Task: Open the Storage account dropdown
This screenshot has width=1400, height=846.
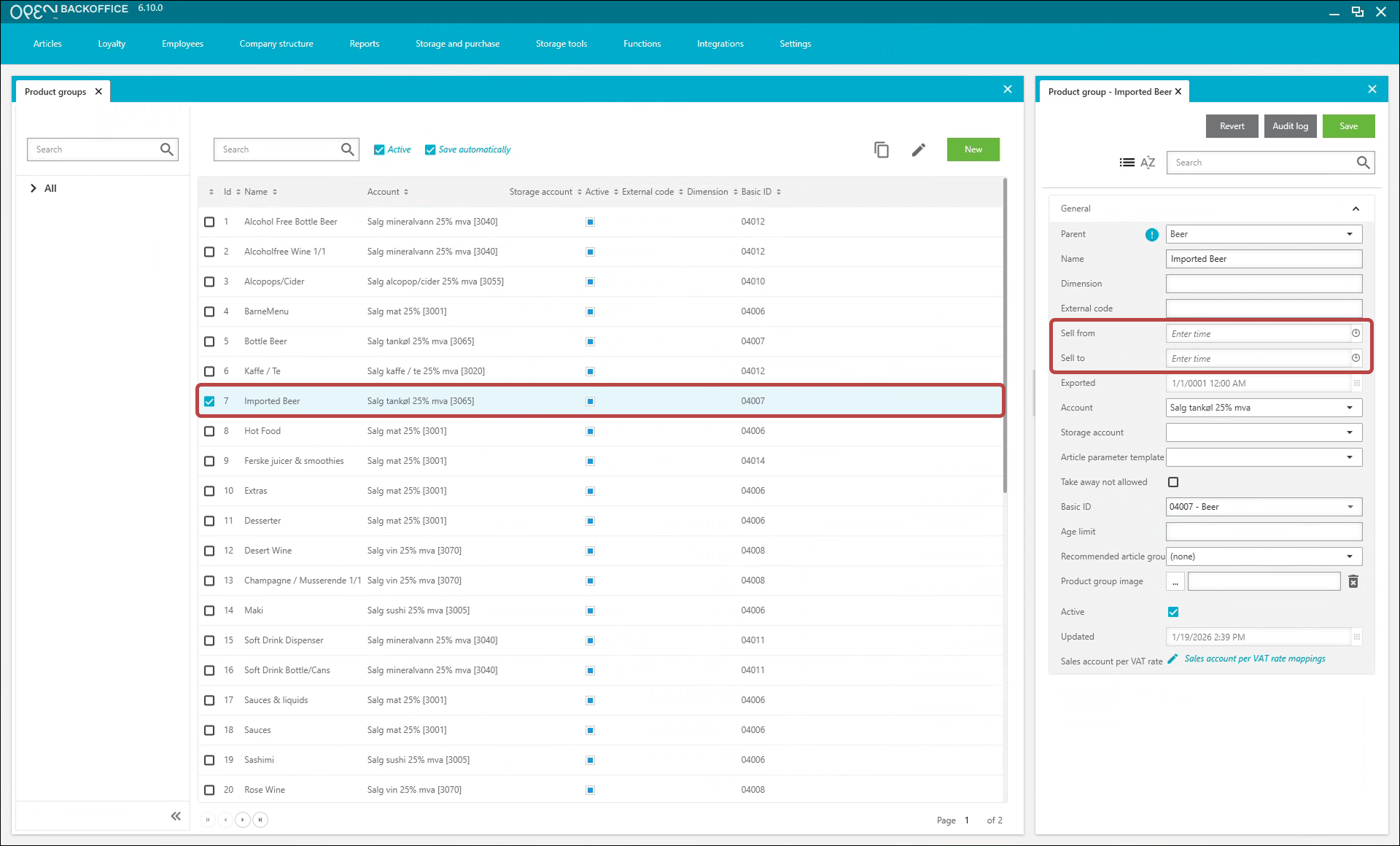Action: coord(1264,432)
